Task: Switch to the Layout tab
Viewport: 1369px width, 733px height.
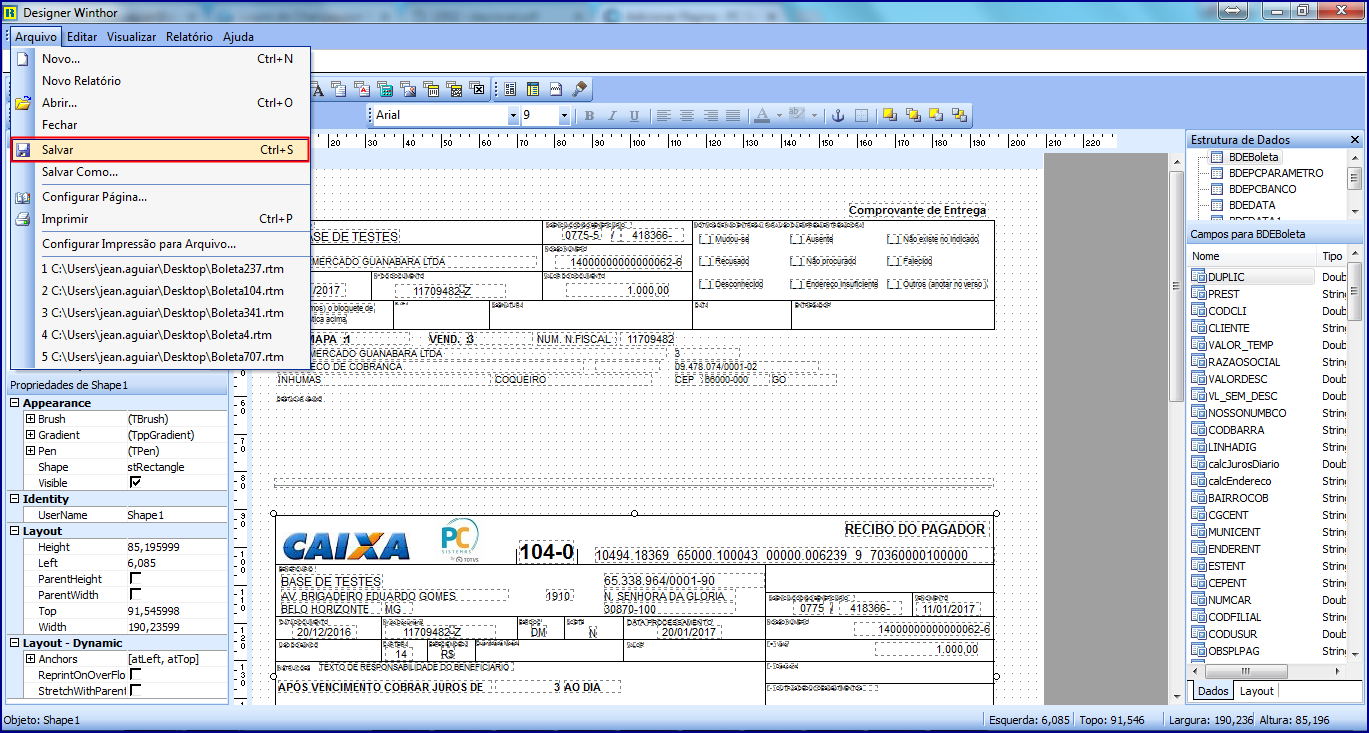Action: [1256, 691]
